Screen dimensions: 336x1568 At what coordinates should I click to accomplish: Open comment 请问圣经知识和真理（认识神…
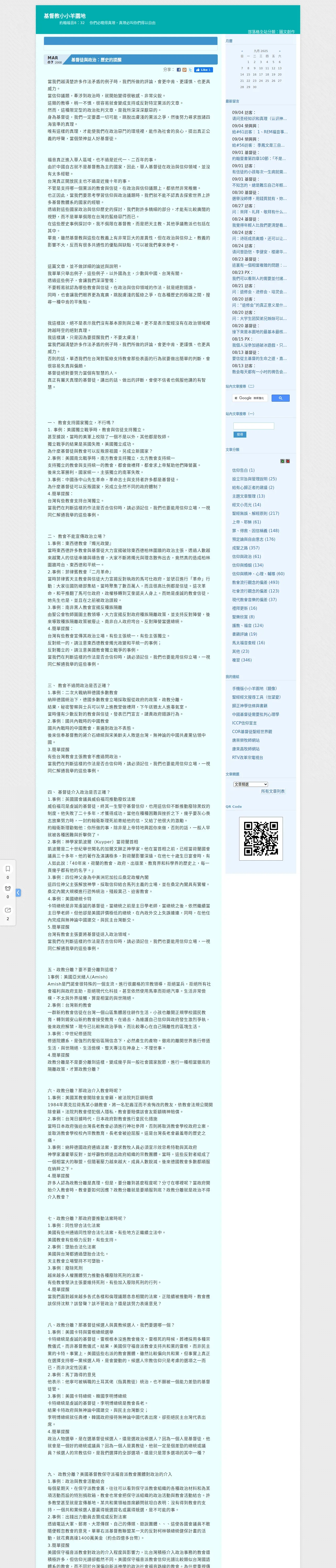pos(259,119)
